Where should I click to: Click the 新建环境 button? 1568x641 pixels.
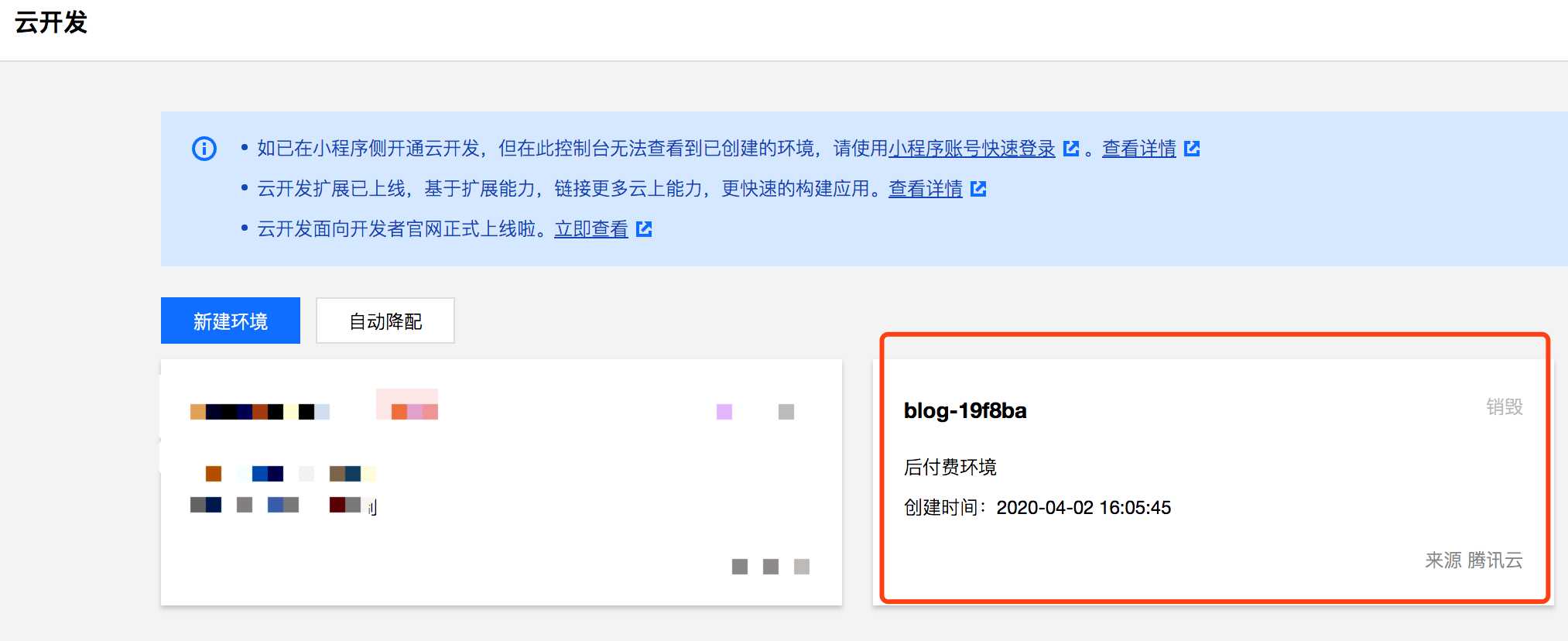(231, 320)
